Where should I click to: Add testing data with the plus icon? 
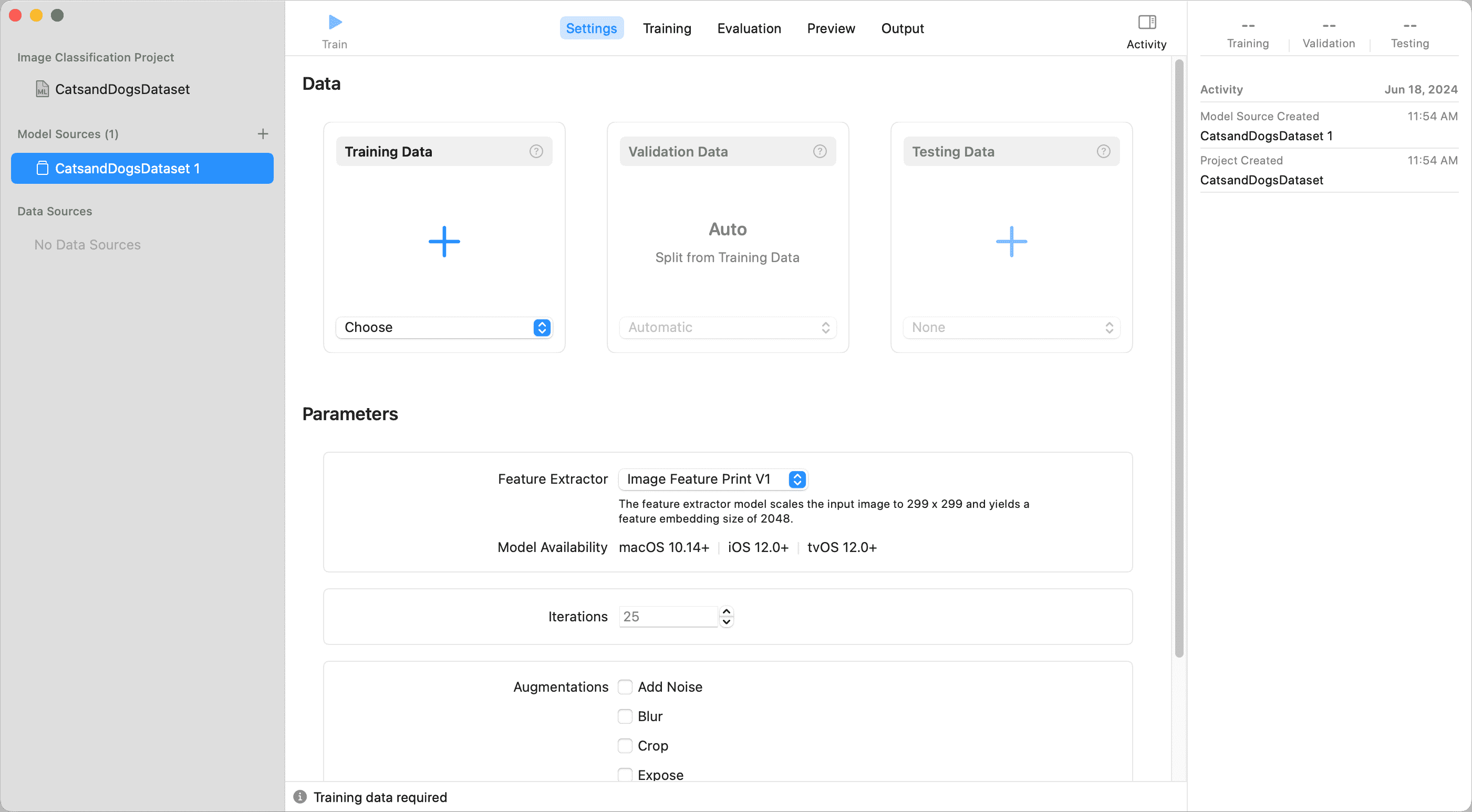click(1011, 242)
